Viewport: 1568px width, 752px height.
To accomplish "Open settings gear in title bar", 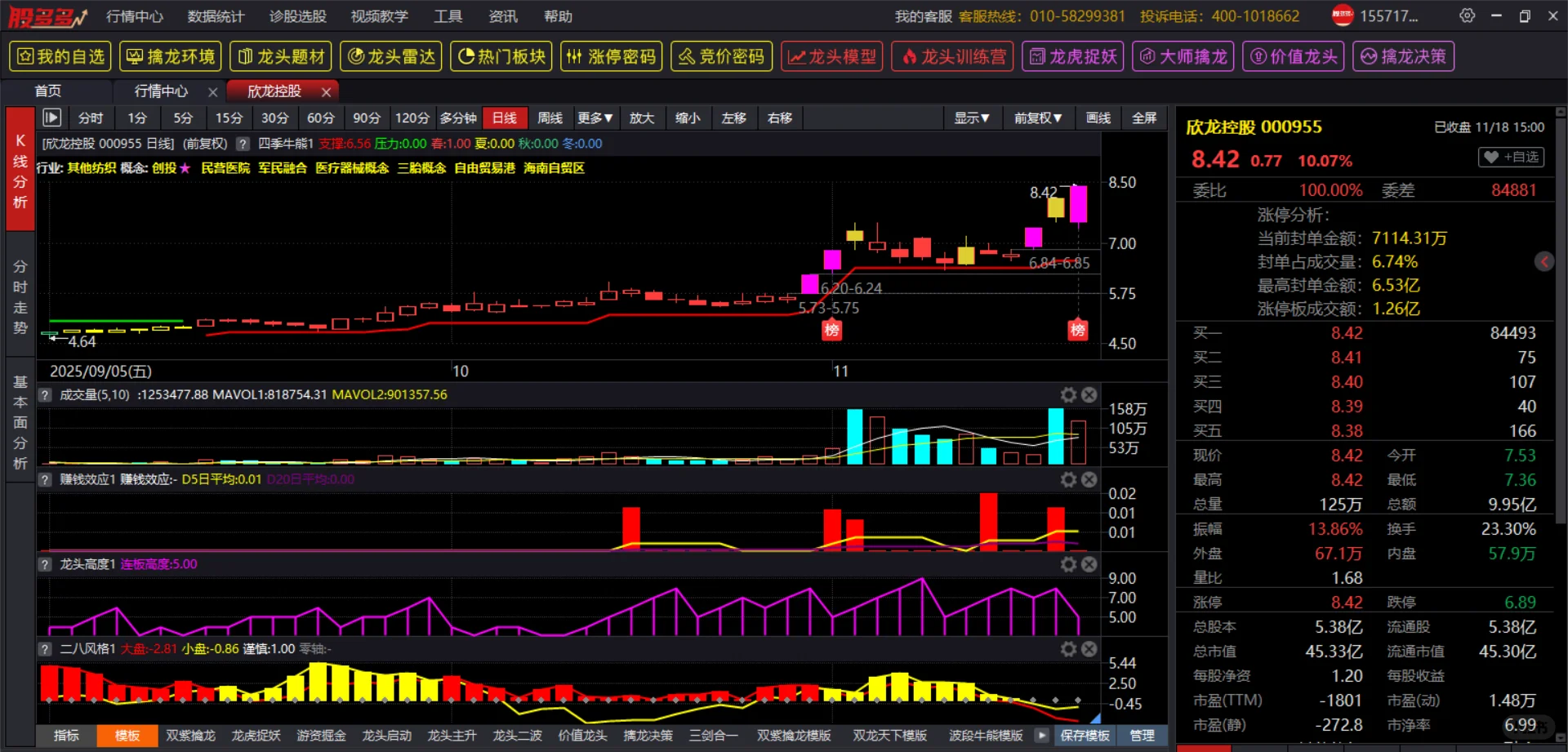I will pyautogui.click(x=1467, y=16).
